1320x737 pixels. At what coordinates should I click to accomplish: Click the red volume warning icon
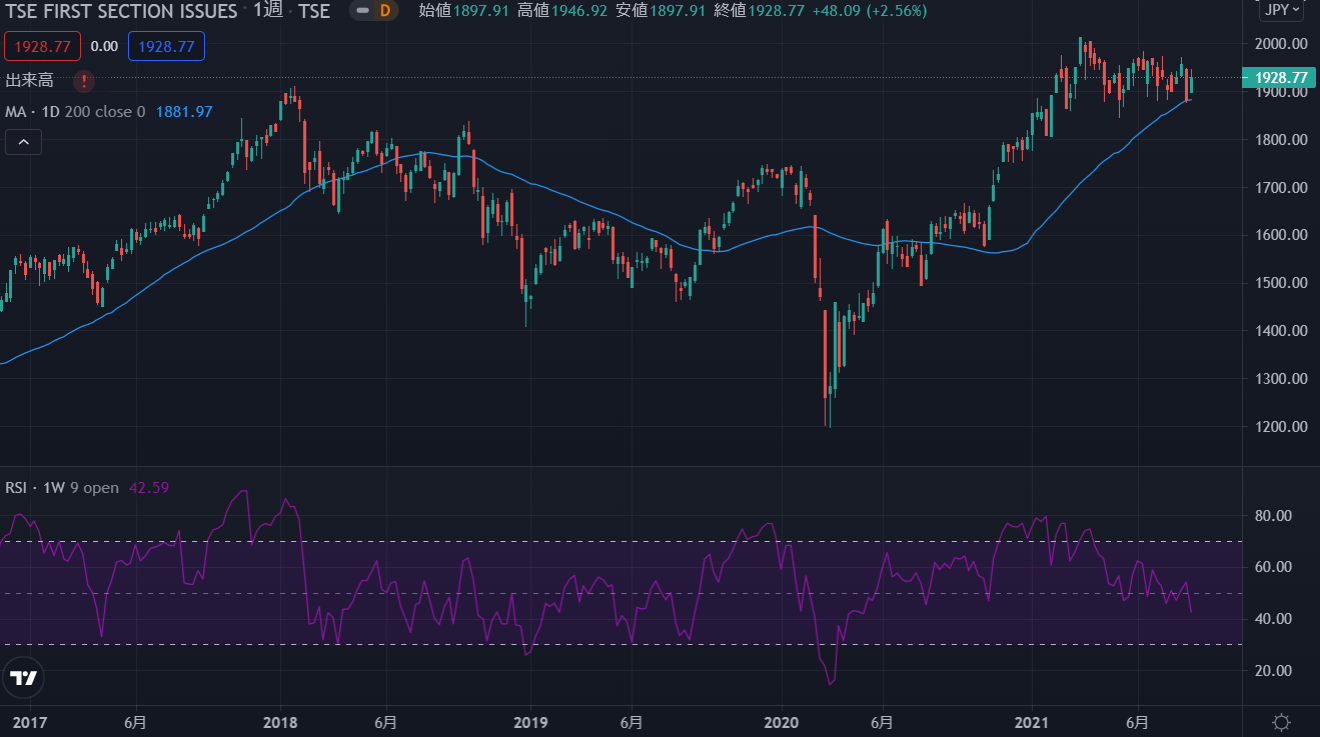pyautogui.click(x=85, y=80)
